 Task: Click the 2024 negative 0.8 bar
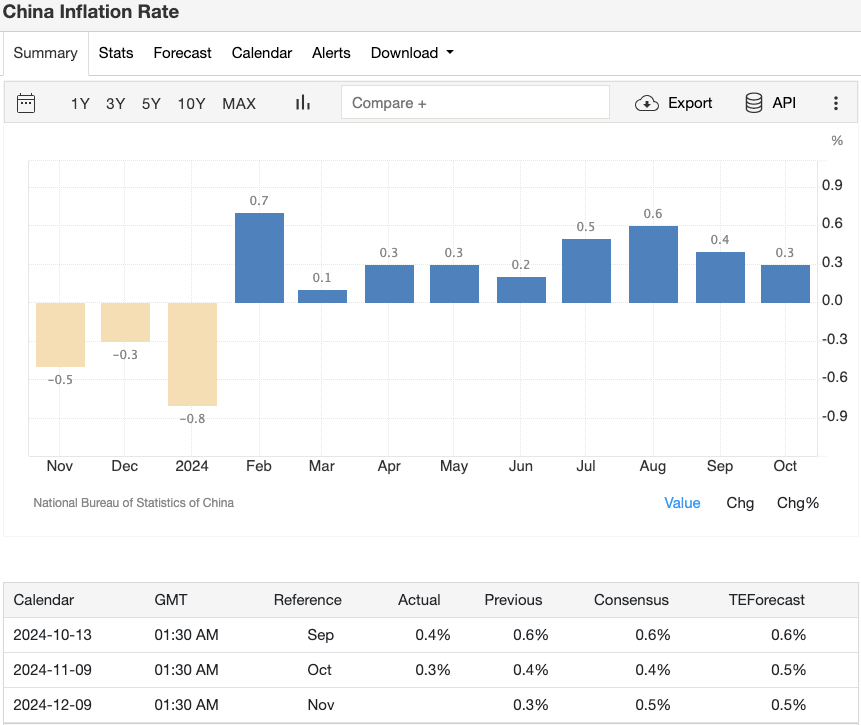click(192, 354)
